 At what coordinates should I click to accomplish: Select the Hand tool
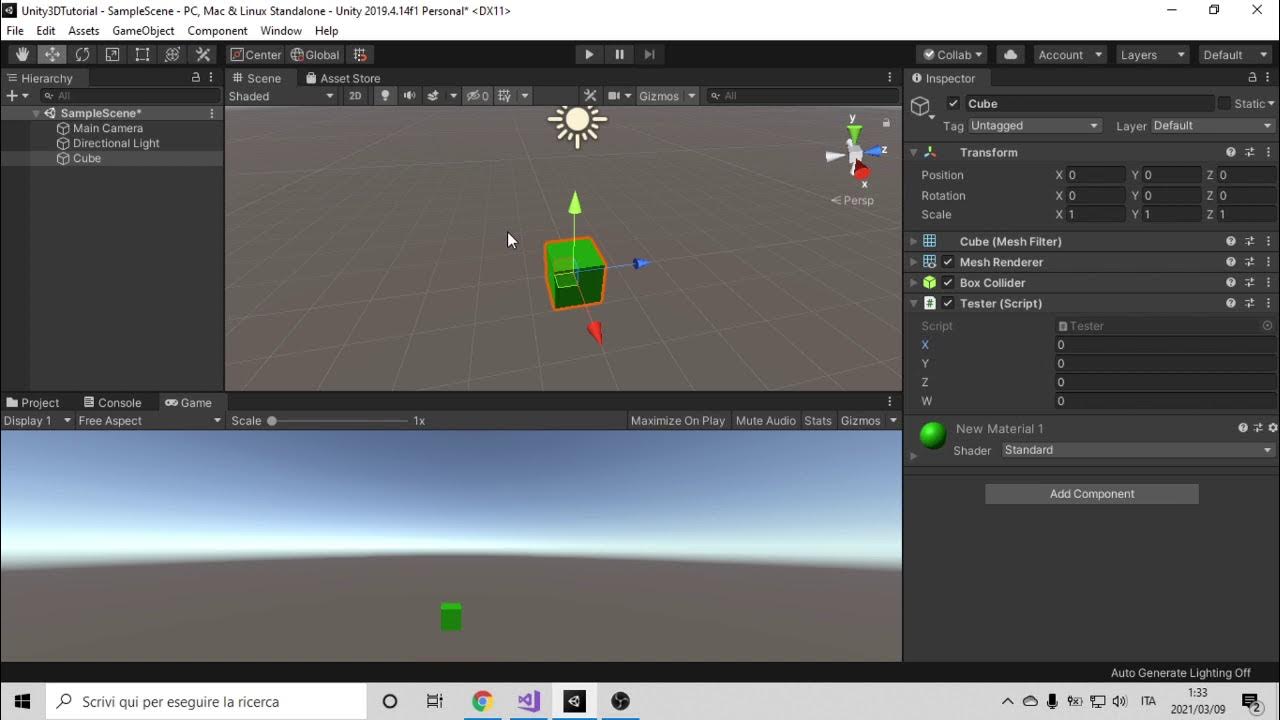point(22,55)
